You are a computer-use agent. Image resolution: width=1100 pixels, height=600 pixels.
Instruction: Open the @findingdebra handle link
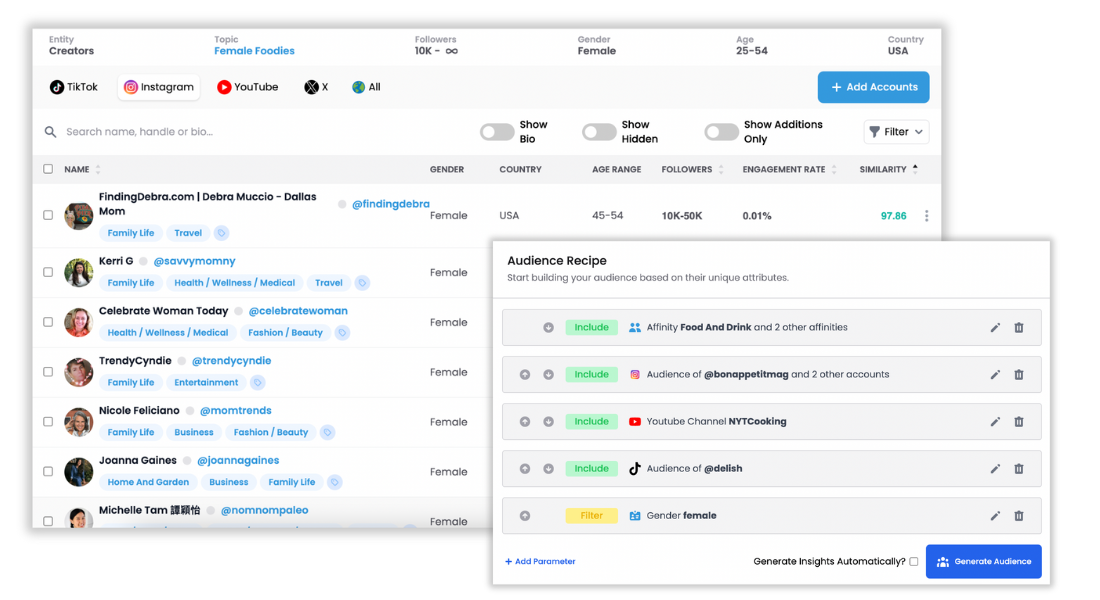391,204
